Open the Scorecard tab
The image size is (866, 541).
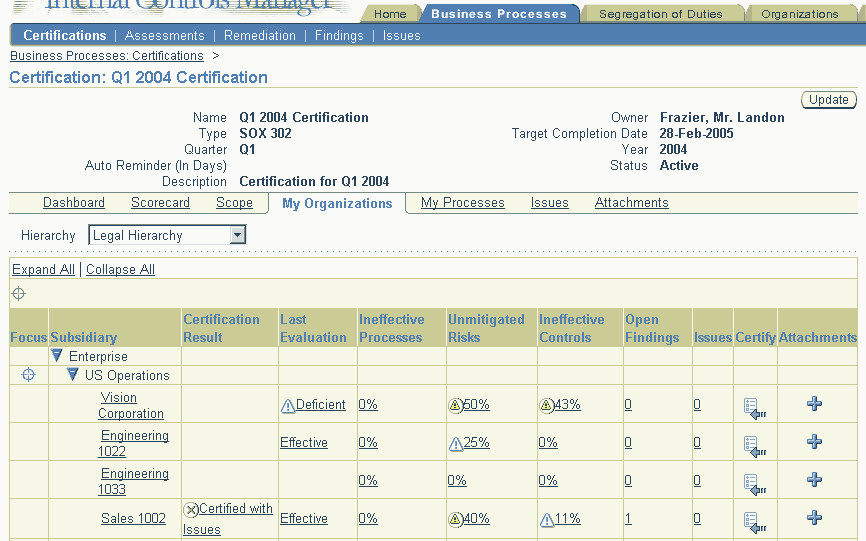tap(160, 203)
